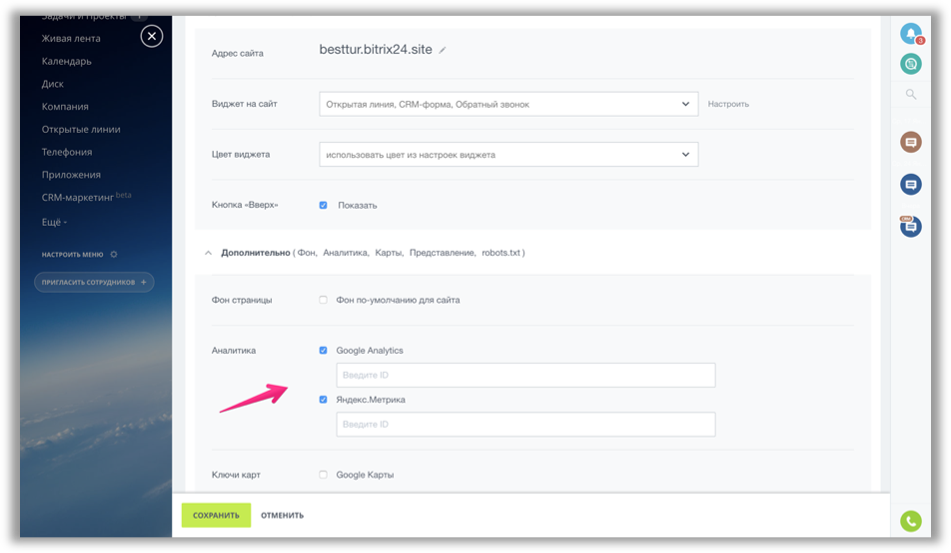
Task: Open the notifications bell icon
Action: [910, 33]
